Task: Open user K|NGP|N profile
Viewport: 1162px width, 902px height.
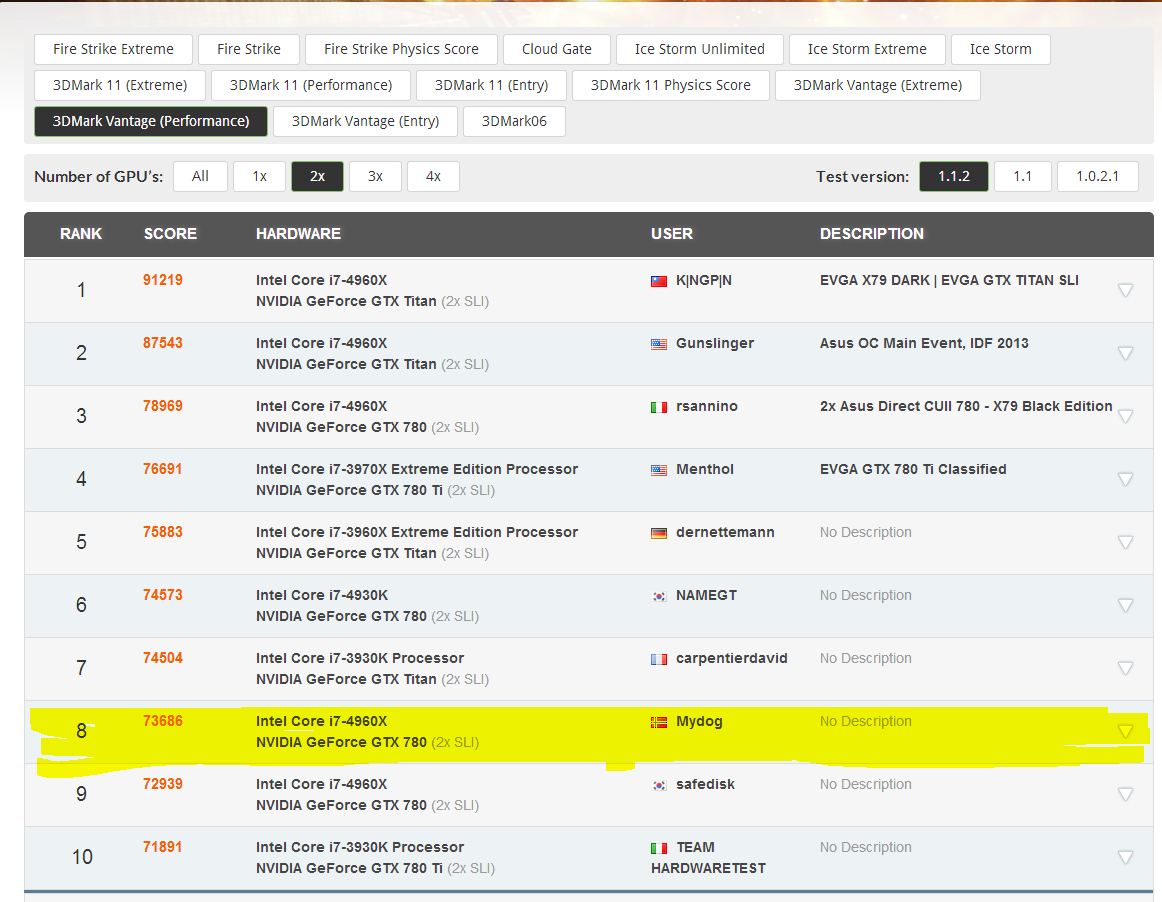Action: point(703,281)
